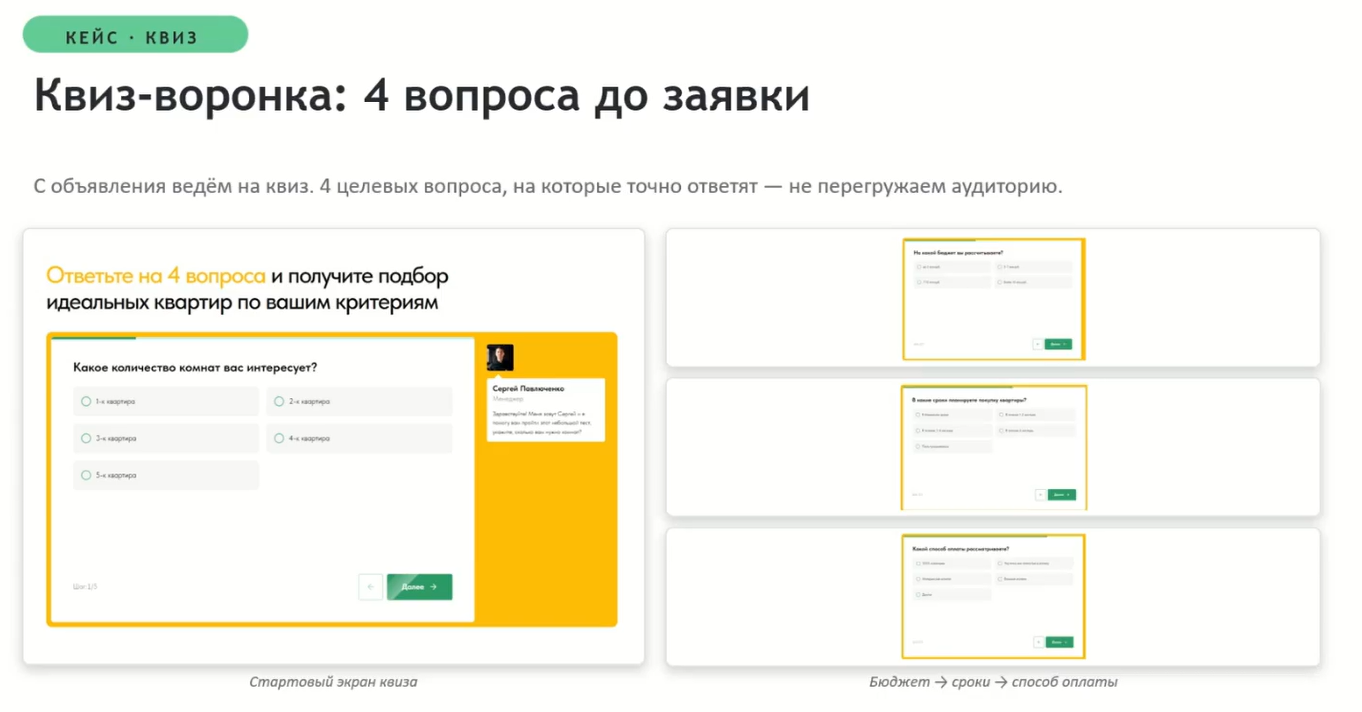Image resolution: width=1362 pixels, height=712 pixels.
Task: Click the name Сергей Павлюченко
Action: 529,388
